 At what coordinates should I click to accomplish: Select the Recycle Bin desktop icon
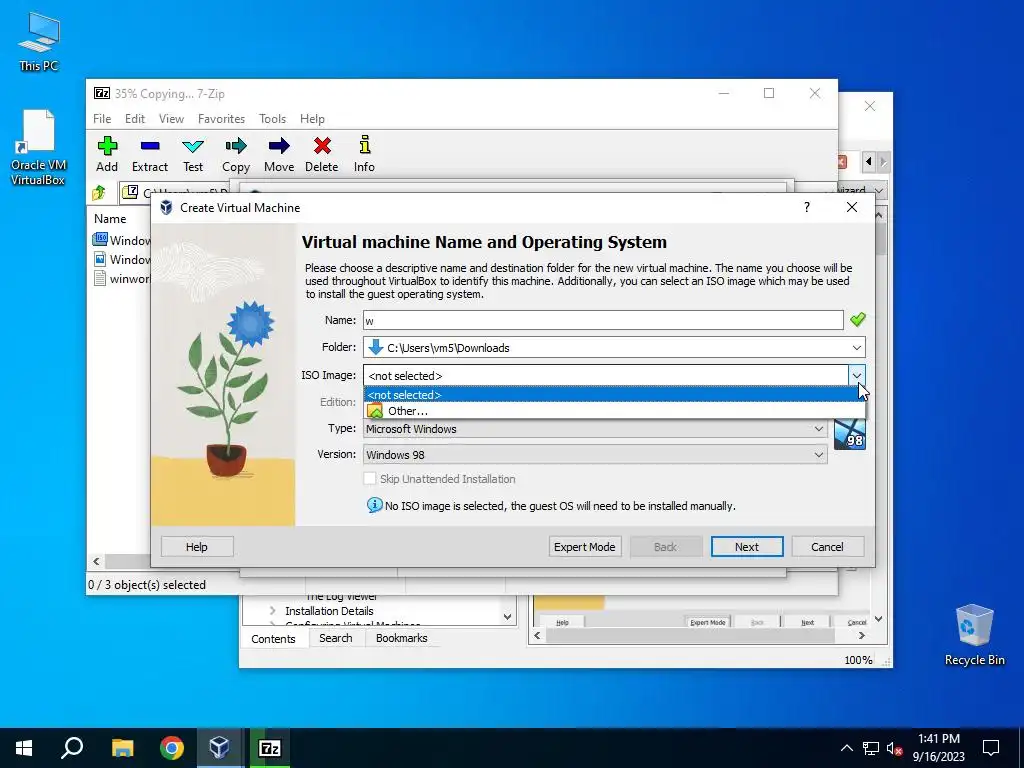pos(974,634)
